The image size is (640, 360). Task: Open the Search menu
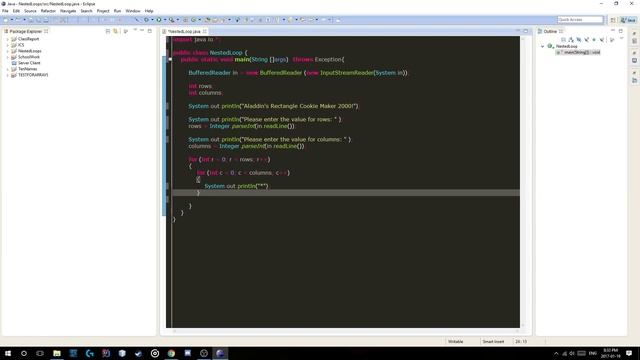coord(86,11)
